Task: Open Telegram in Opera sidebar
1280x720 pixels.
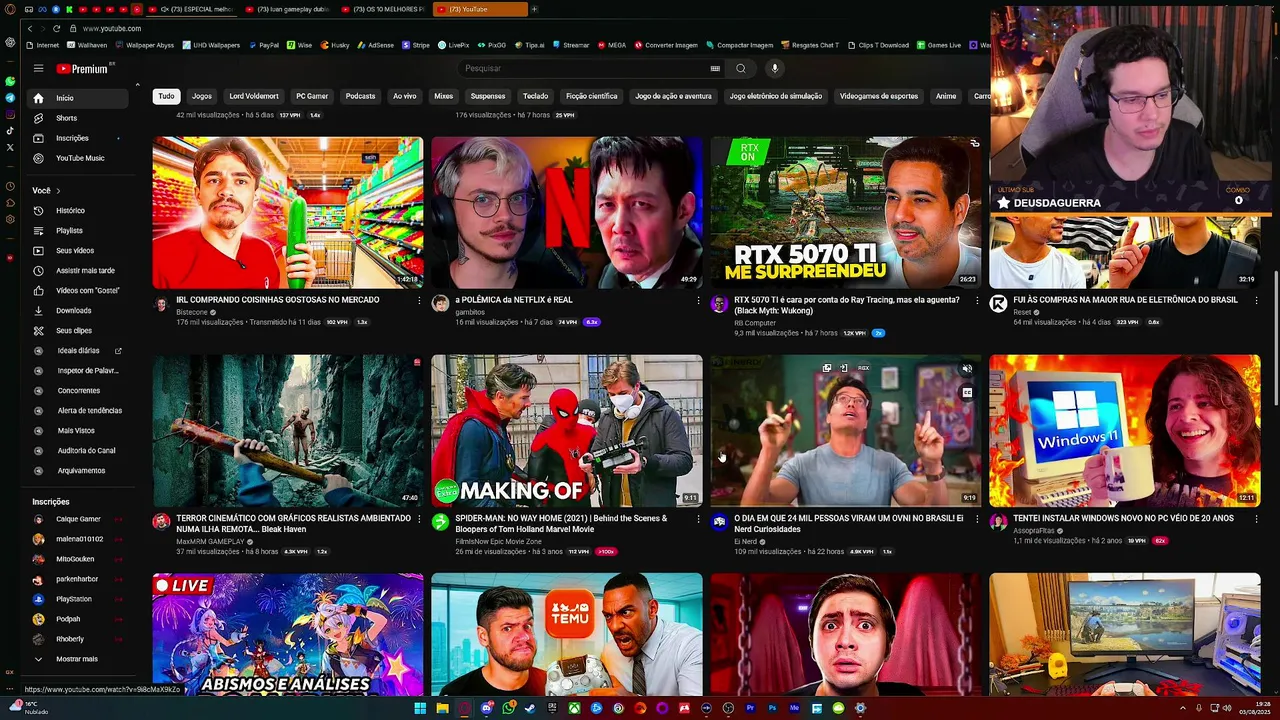Action: [x=10, y=97]
